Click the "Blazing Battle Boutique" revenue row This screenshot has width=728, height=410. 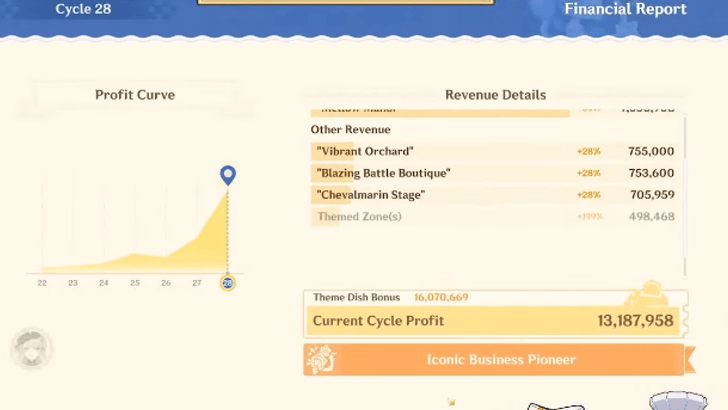[x=494, y=173]
